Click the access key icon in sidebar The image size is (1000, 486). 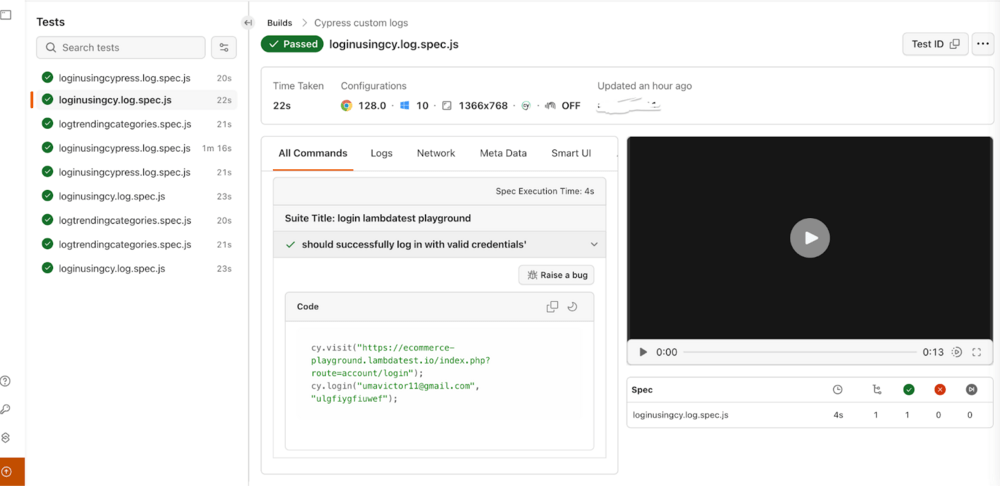coord(6,409)
